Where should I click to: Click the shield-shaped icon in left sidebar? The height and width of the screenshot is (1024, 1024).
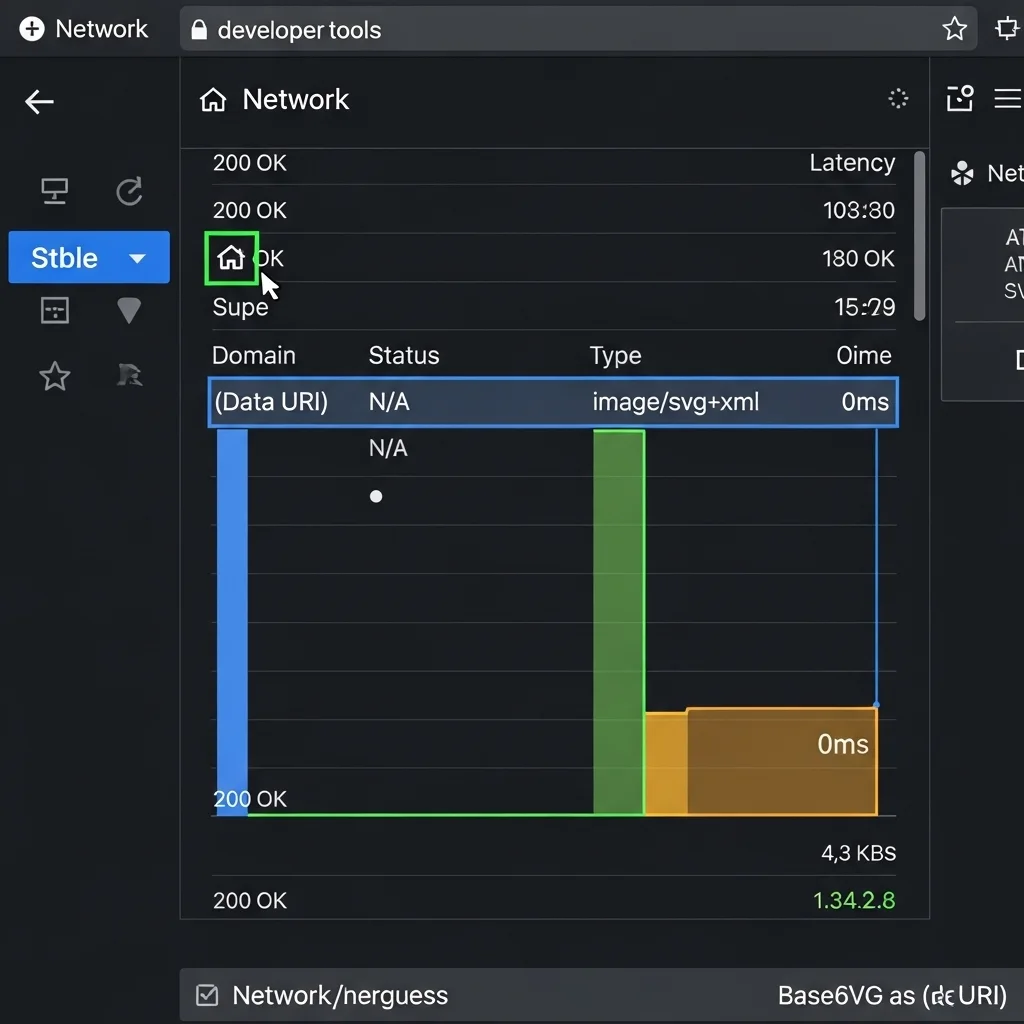pyautogui.click(x=129, y=311)
